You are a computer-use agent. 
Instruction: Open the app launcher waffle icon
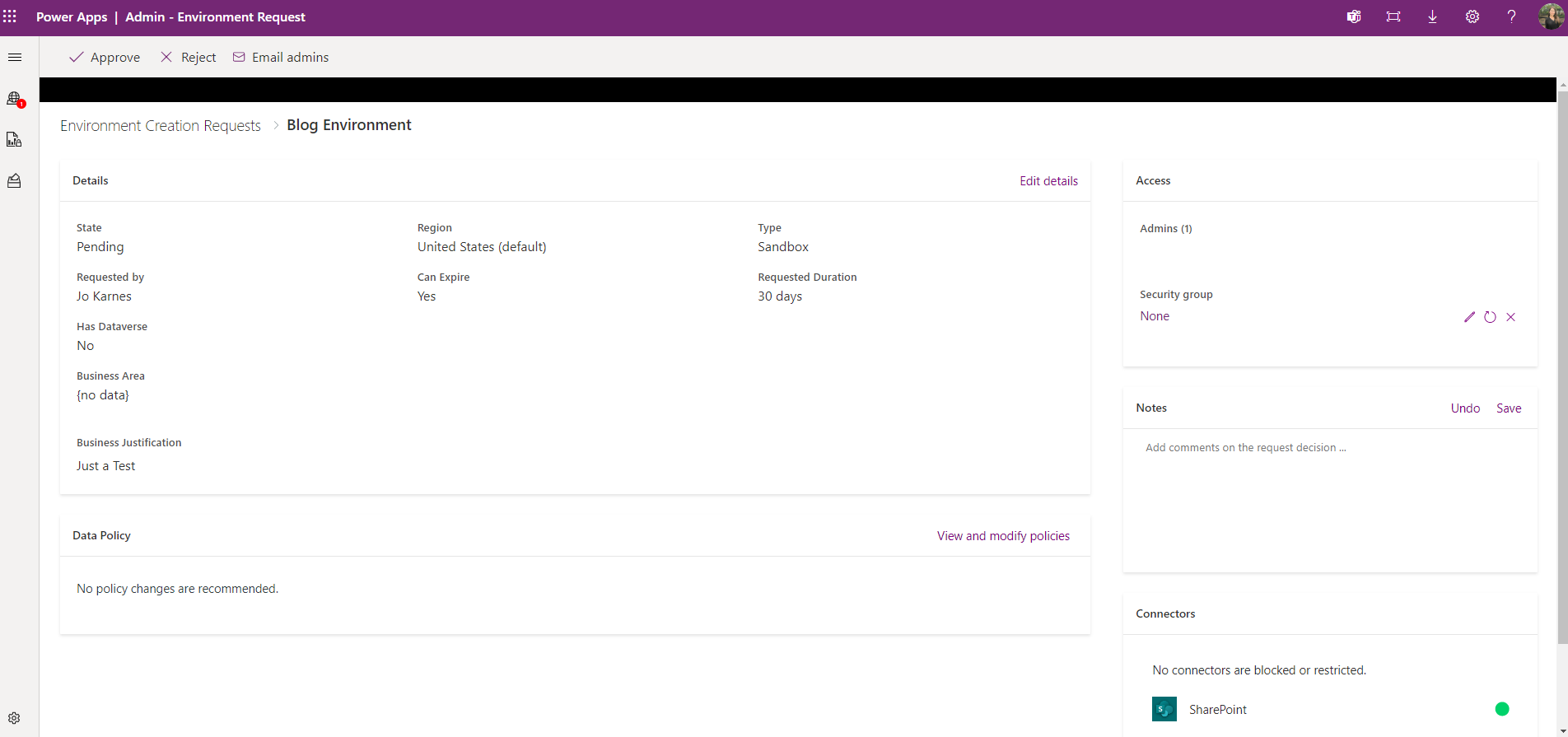click(x=10, y=16)
